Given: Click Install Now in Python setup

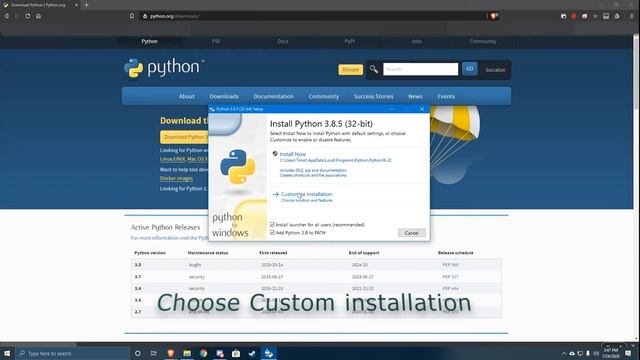Looking at the screenshot, I should pyautogui.click(x=293, y=154).
